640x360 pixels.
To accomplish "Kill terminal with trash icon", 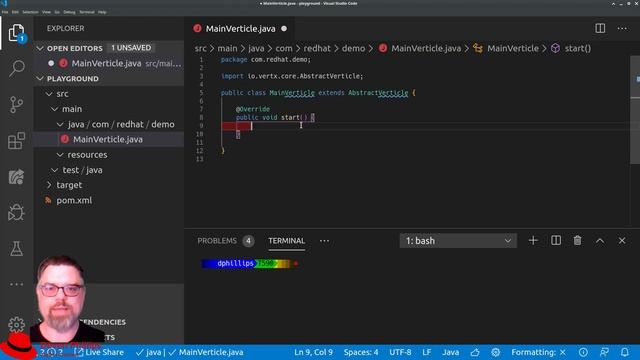I will pyautogui.click(x=578, y=240).
